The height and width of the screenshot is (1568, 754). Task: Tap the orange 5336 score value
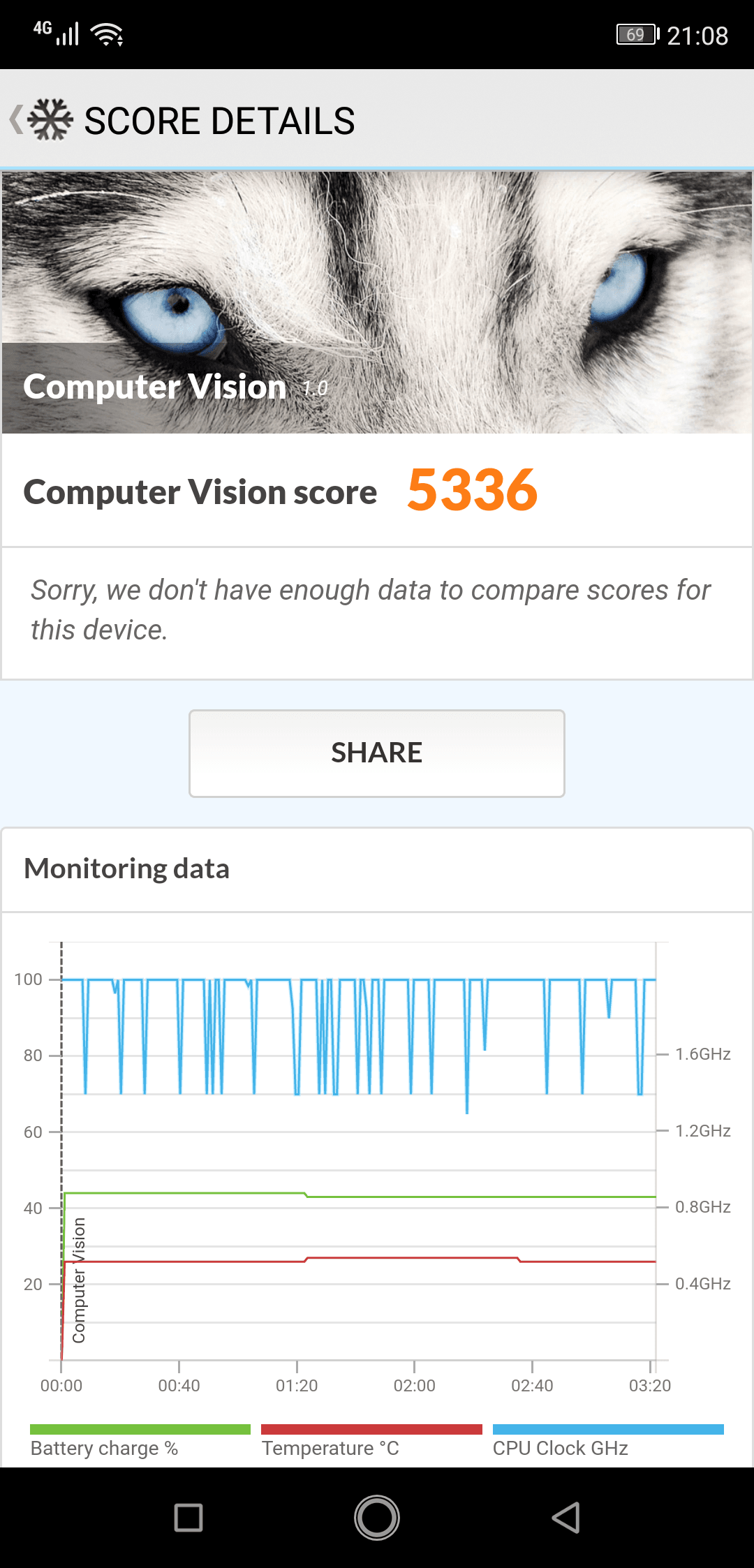[473, 490]
